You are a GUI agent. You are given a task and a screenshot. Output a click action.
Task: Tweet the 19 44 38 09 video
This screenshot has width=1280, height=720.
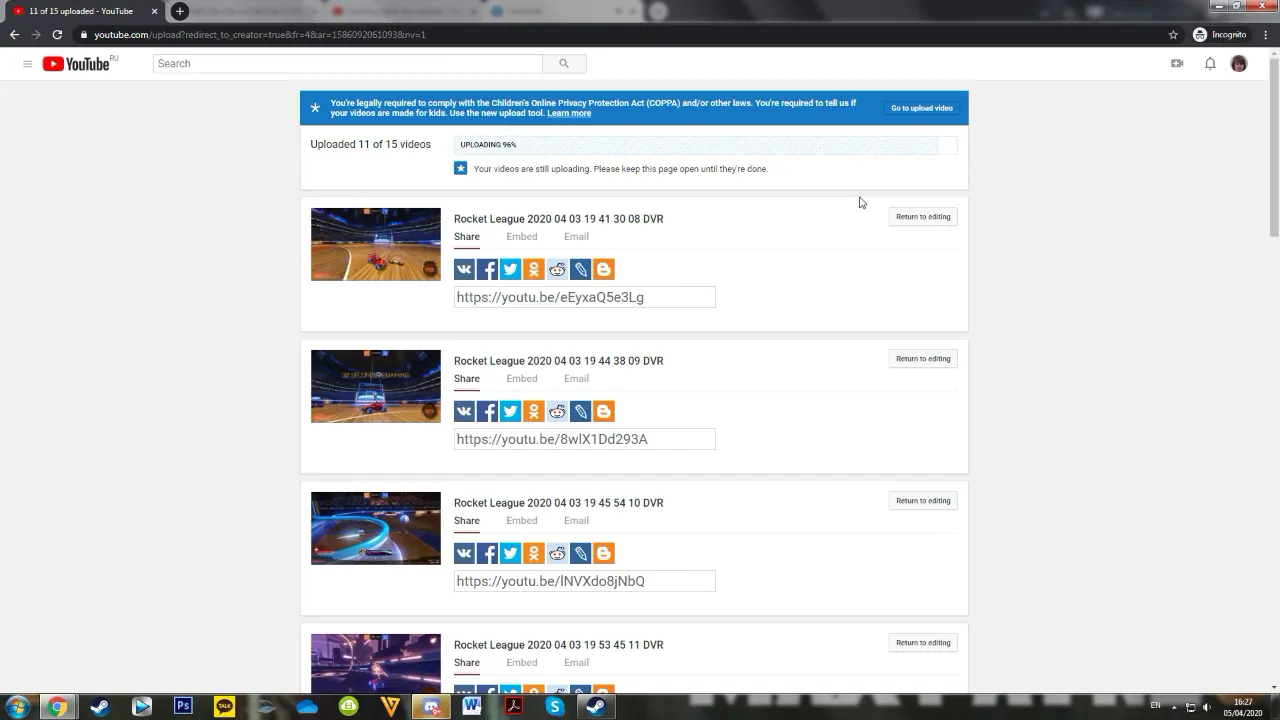pyautogui.click(x=510, y=411)
